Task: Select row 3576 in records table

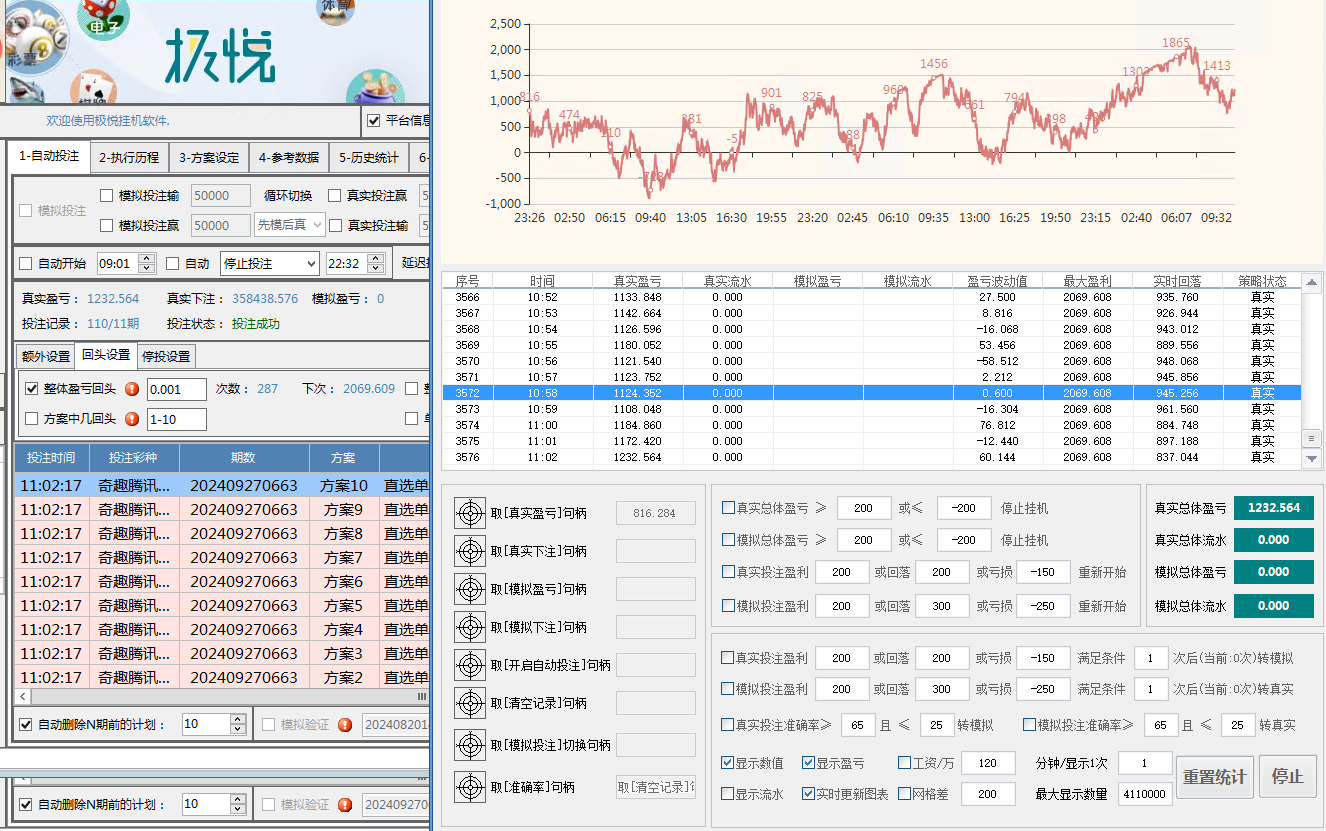Action: click(872, 457)
